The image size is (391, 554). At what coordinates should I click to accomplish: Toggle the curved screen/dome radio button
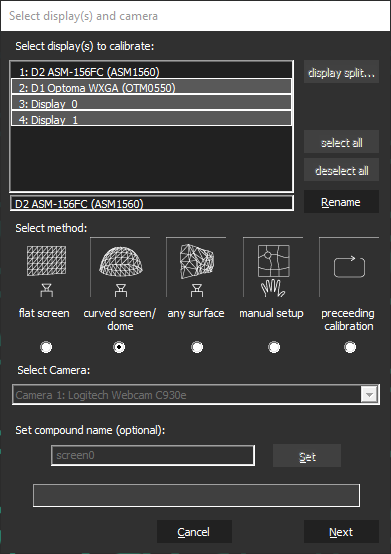[119, 347]
